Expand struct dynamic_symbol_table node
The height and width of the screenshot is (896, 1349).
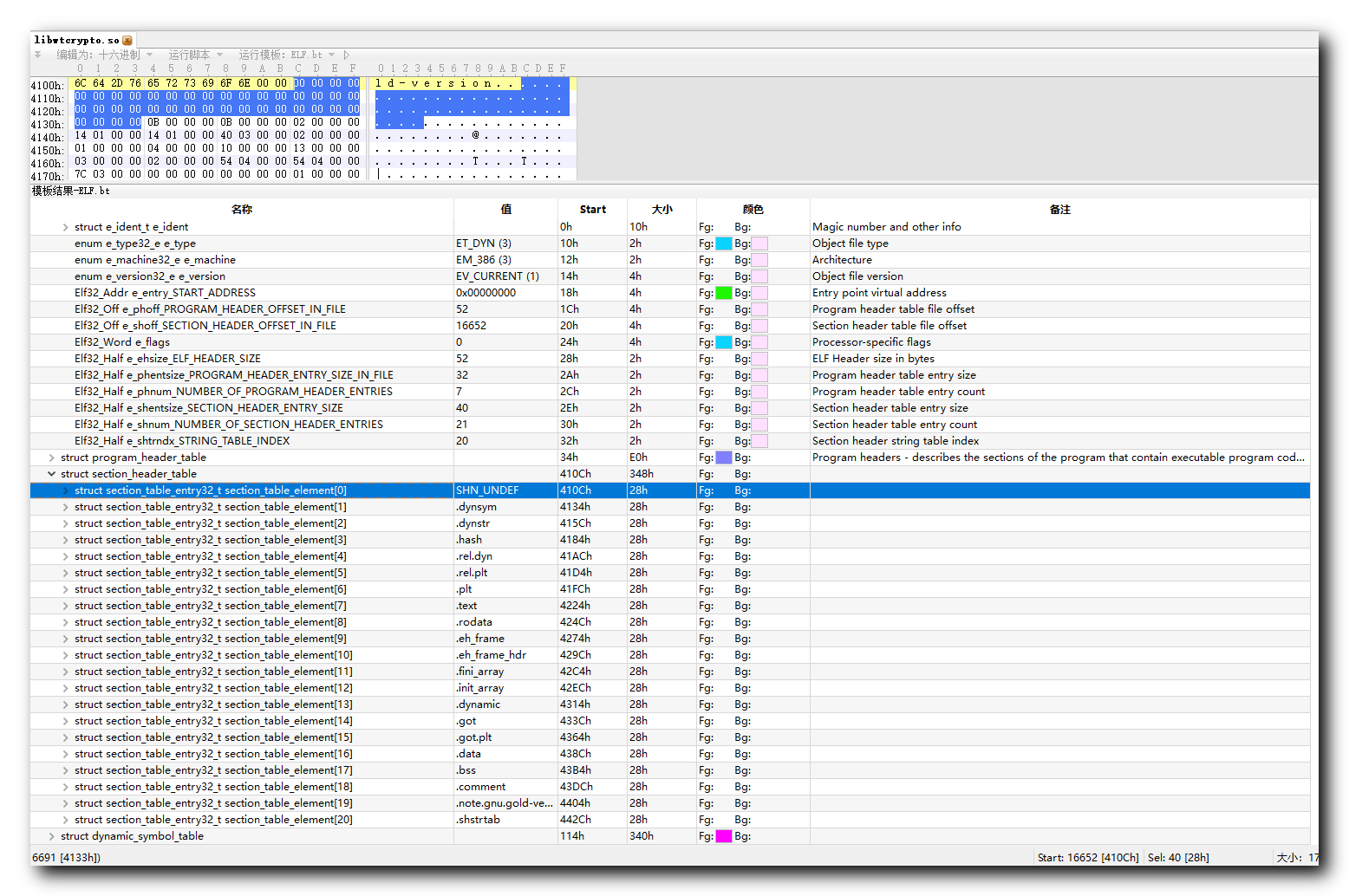coord(51,836)
